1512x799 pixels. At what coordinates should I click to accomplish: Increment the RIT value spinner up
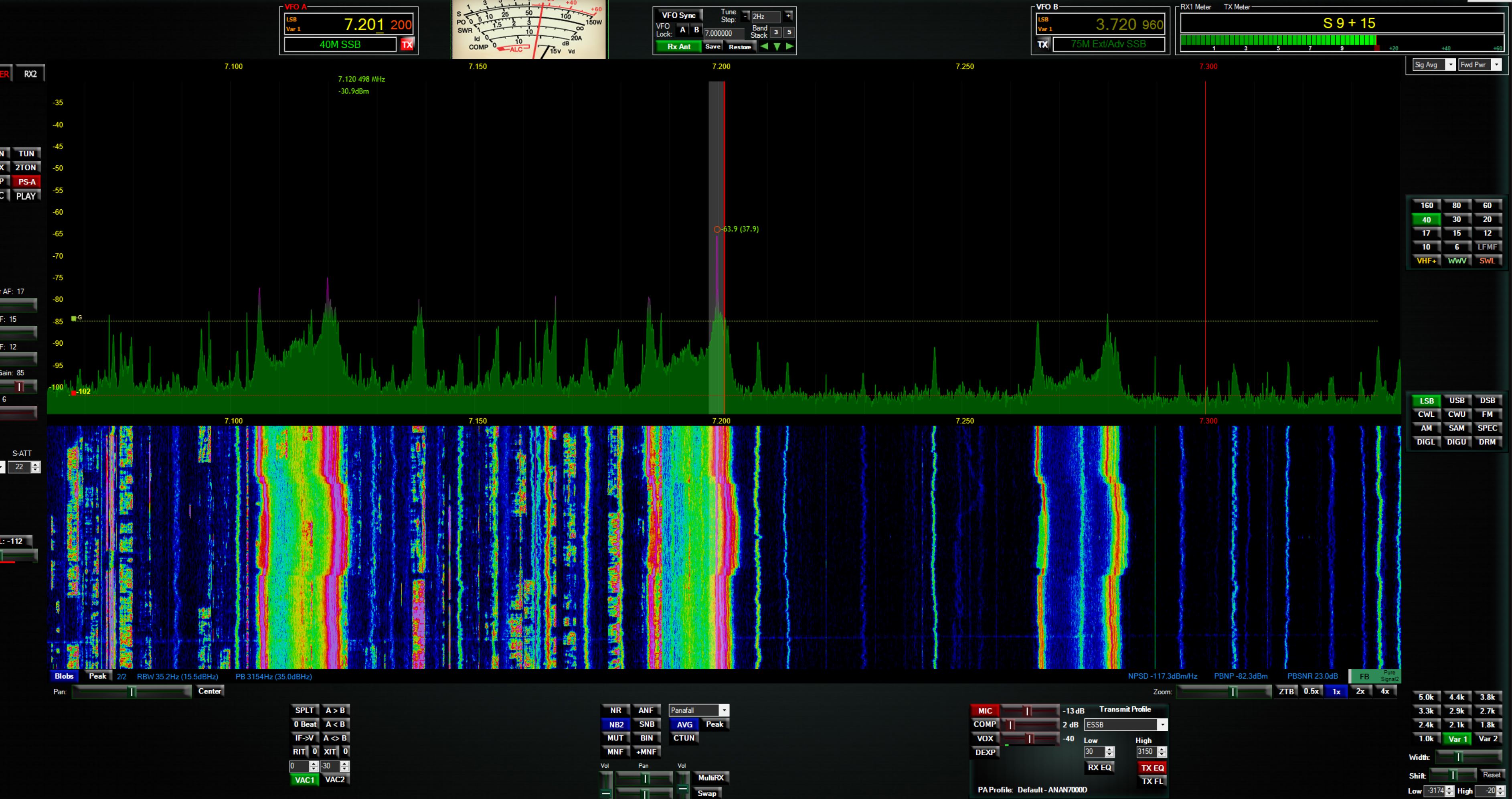tap(314, 763)
